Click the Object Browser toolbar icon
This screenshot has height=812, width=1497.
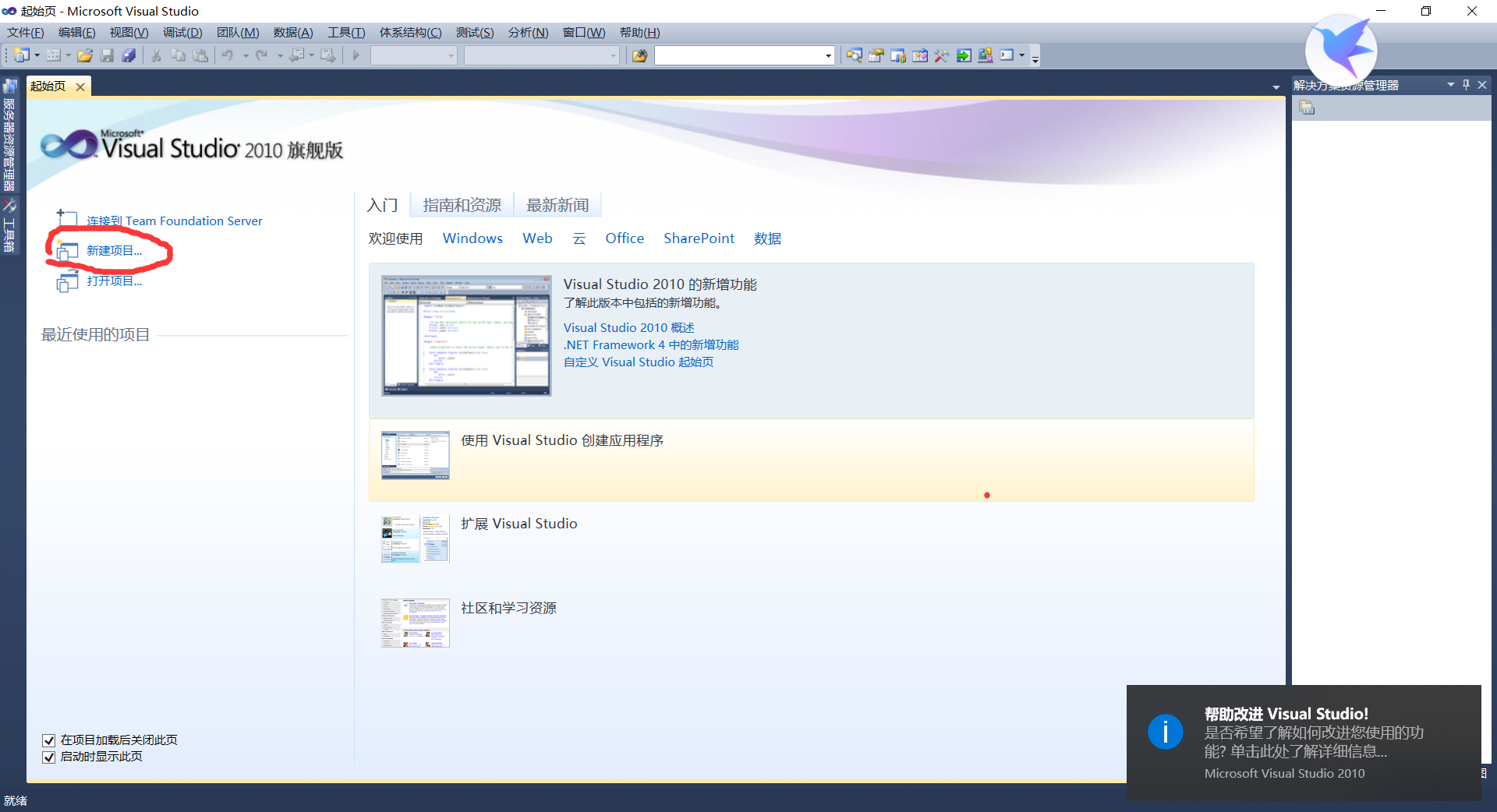coord(920,55)
